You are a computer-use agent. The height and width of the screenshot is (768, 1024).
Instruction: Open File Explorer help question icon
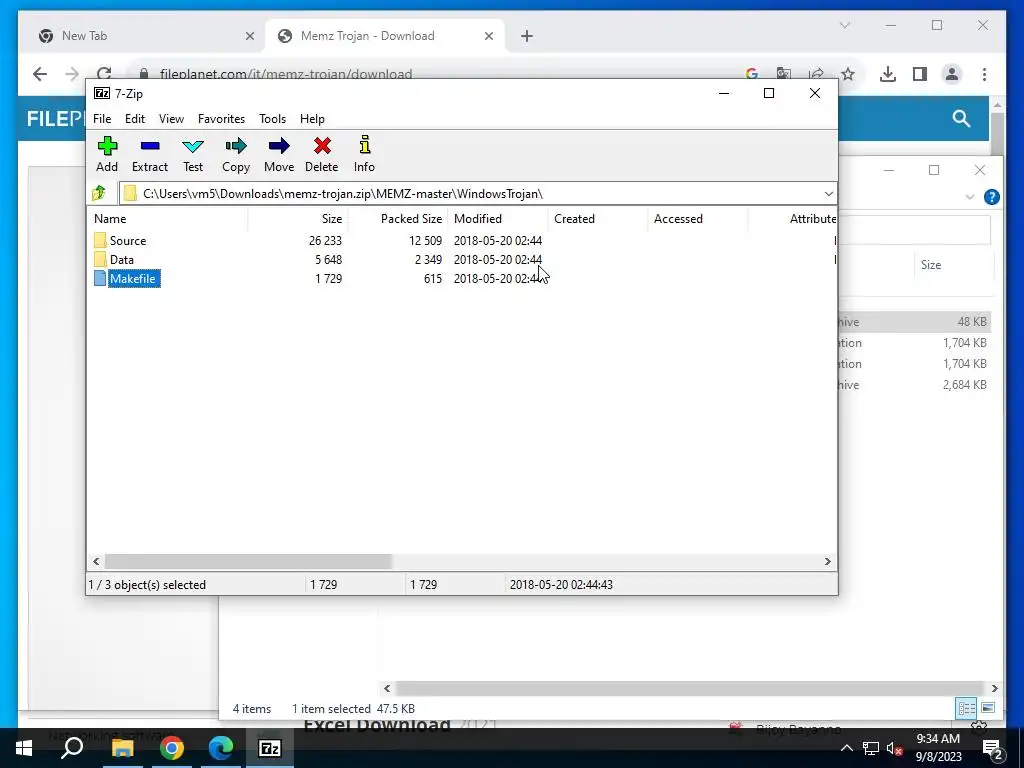pos(991,197)
